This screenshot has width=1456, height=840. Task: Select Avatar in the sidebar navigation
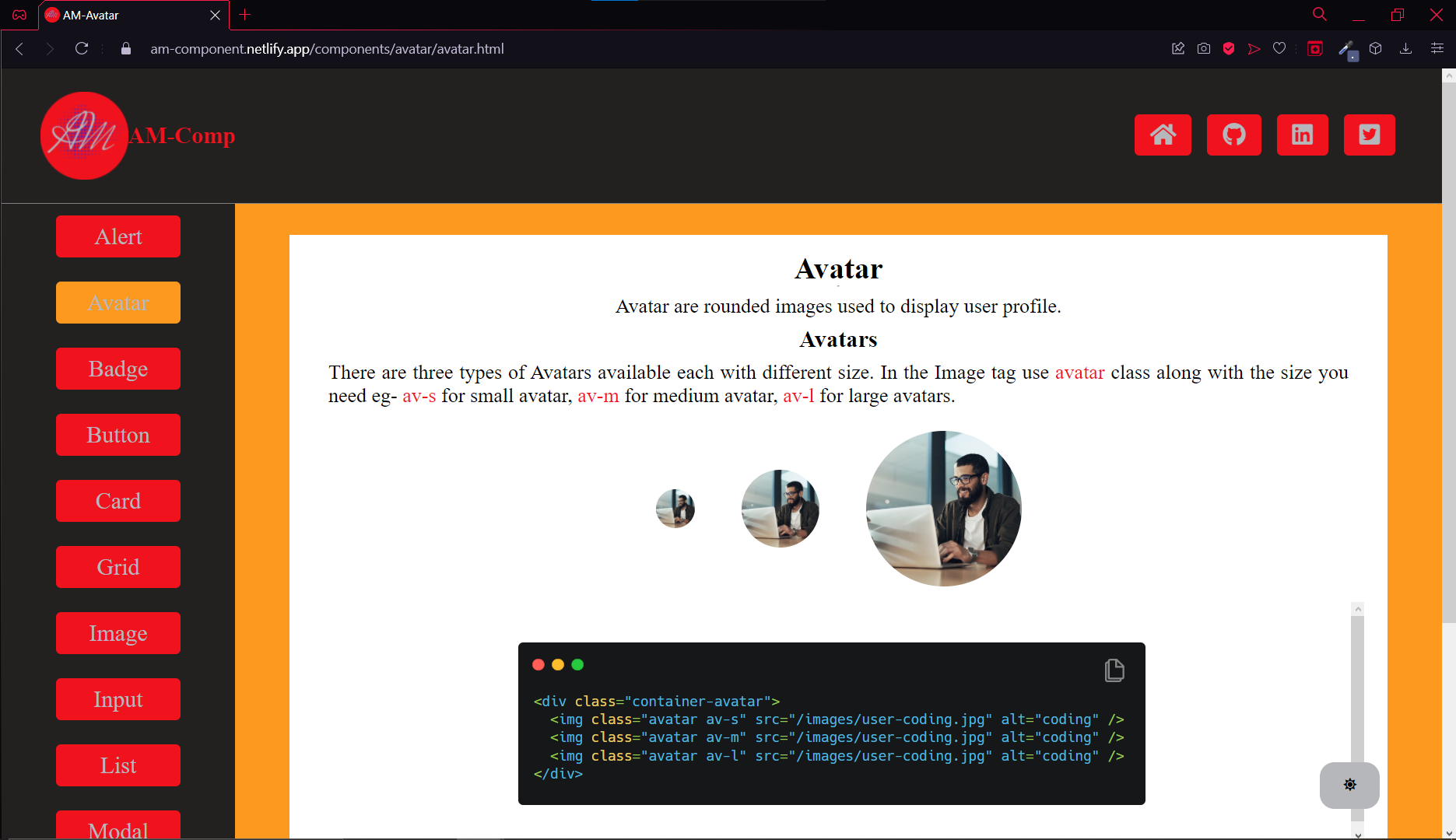pos(118,303)
